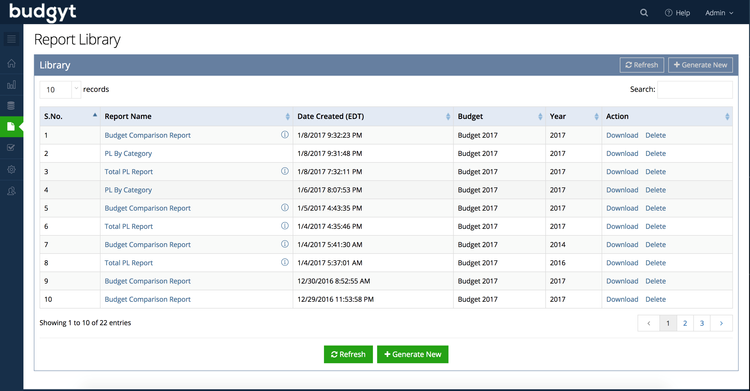The image size is (750, 391).
Task: Click the green Generate New button
Action: point(412,354)
